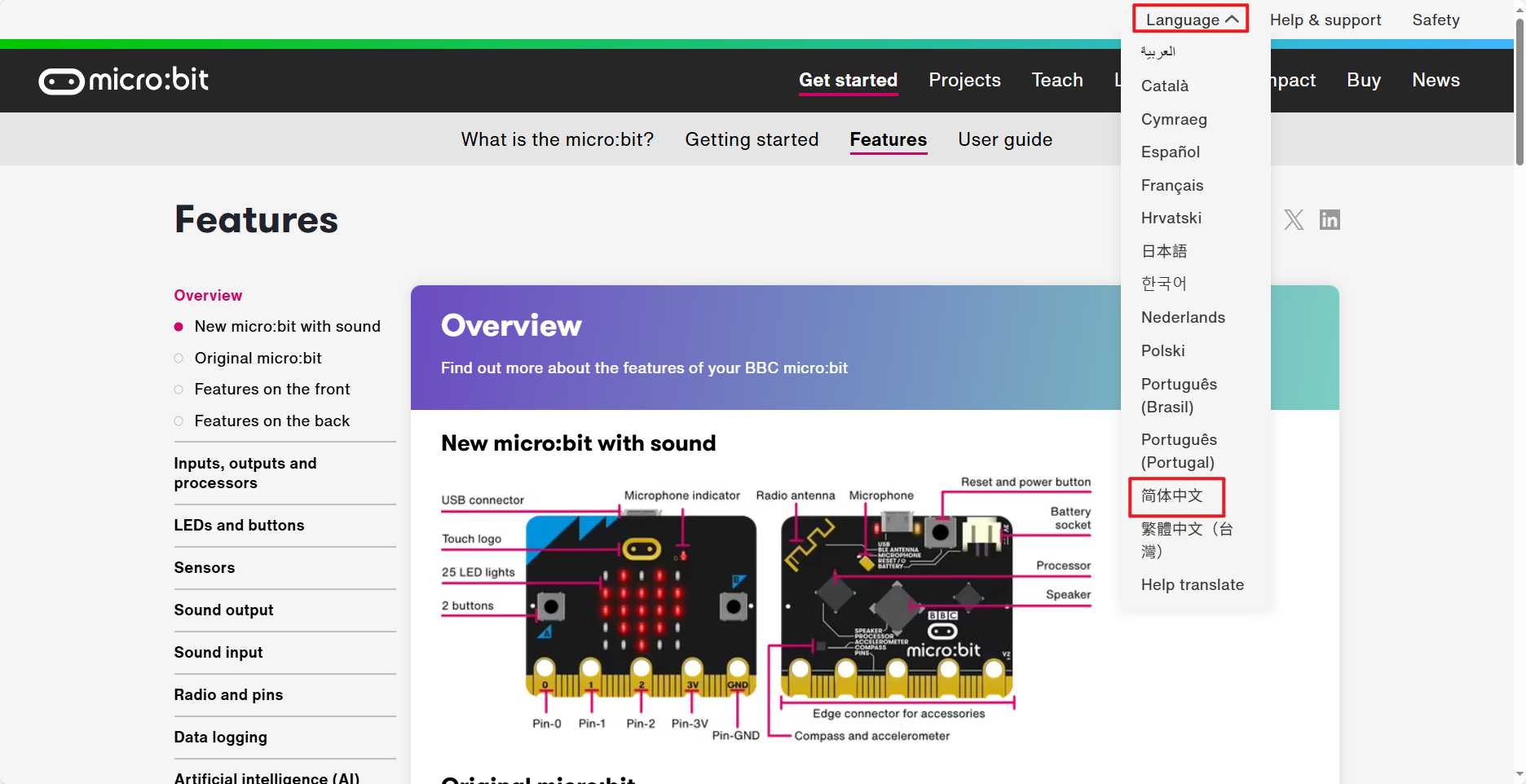Open the Teach nav item
Screen dimensions: 1526x784
click(1057, 80)
